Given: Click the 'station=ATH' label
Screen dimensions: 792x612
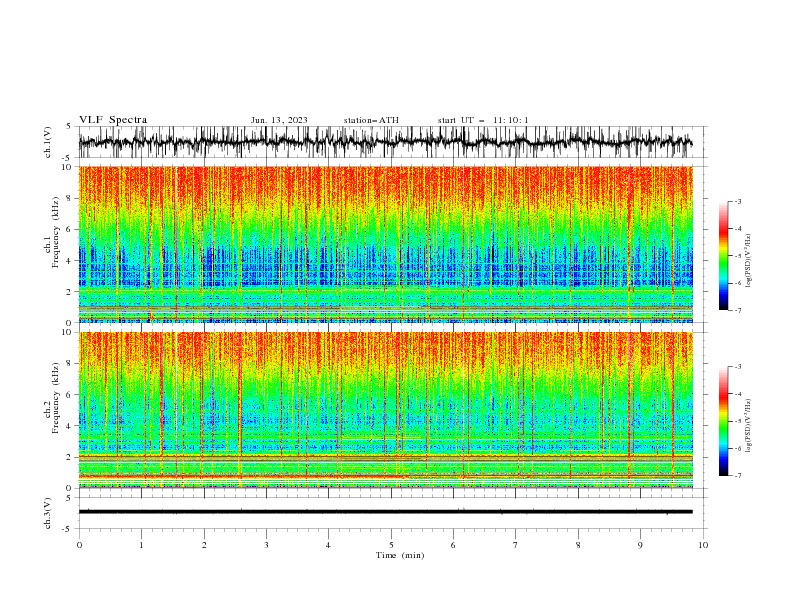Looking at the screenshot, I should [371, 120].
